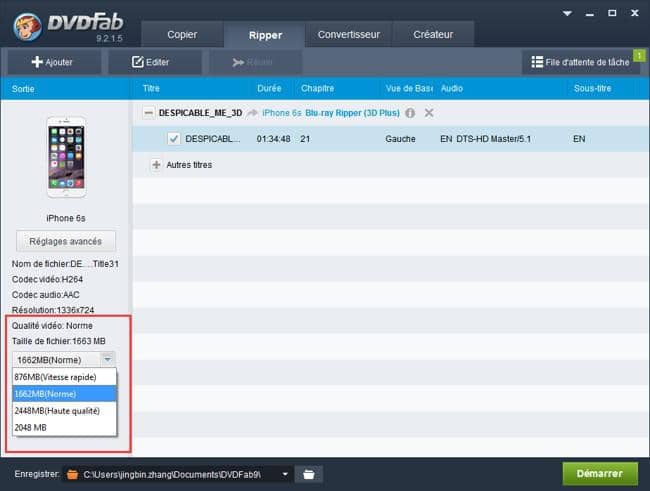Open the Copier tab
The height and width of the screenshot is (491, 650).
[x=182, y=34]
